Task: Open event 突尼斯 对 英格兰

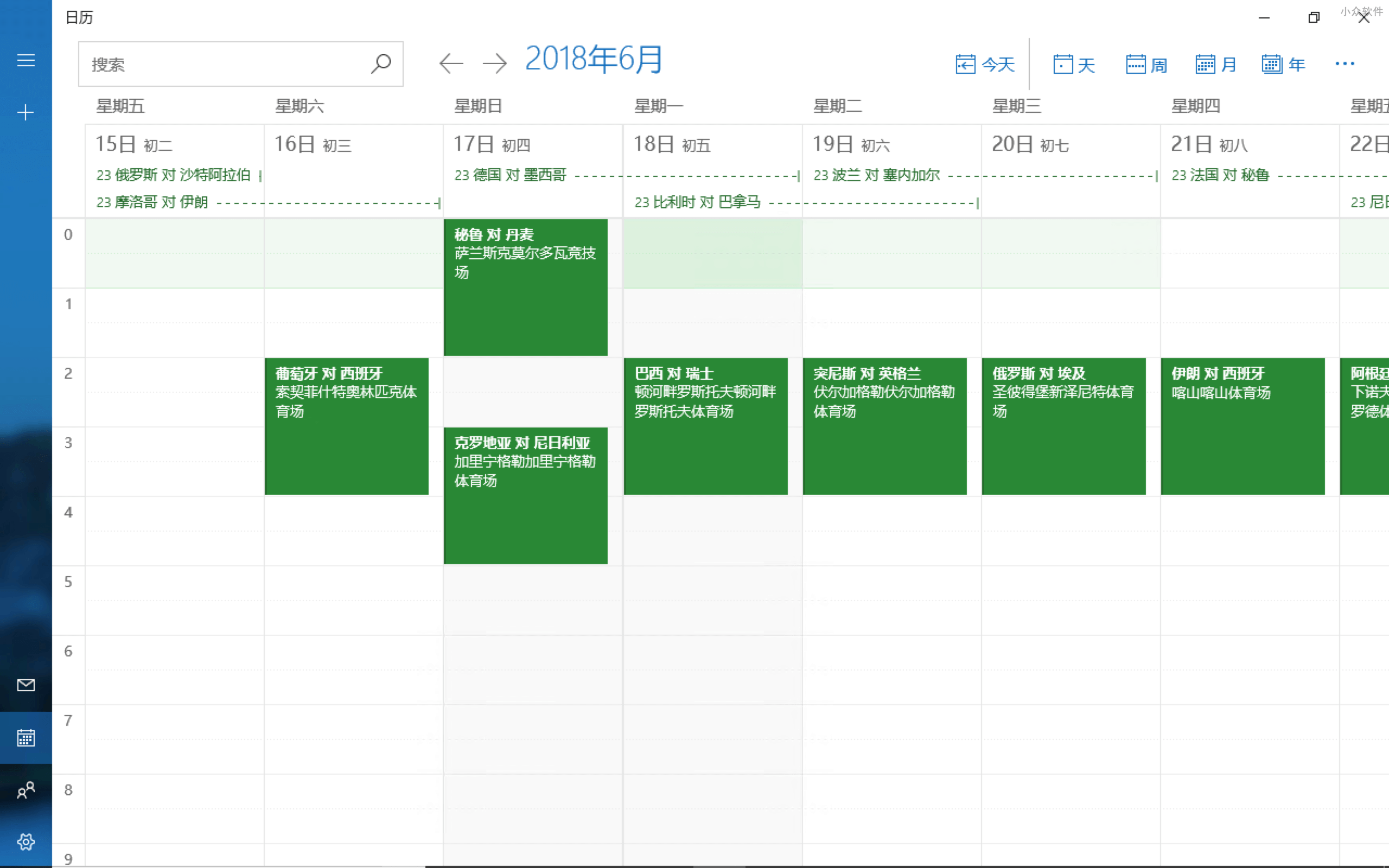Action: point(885,426)
